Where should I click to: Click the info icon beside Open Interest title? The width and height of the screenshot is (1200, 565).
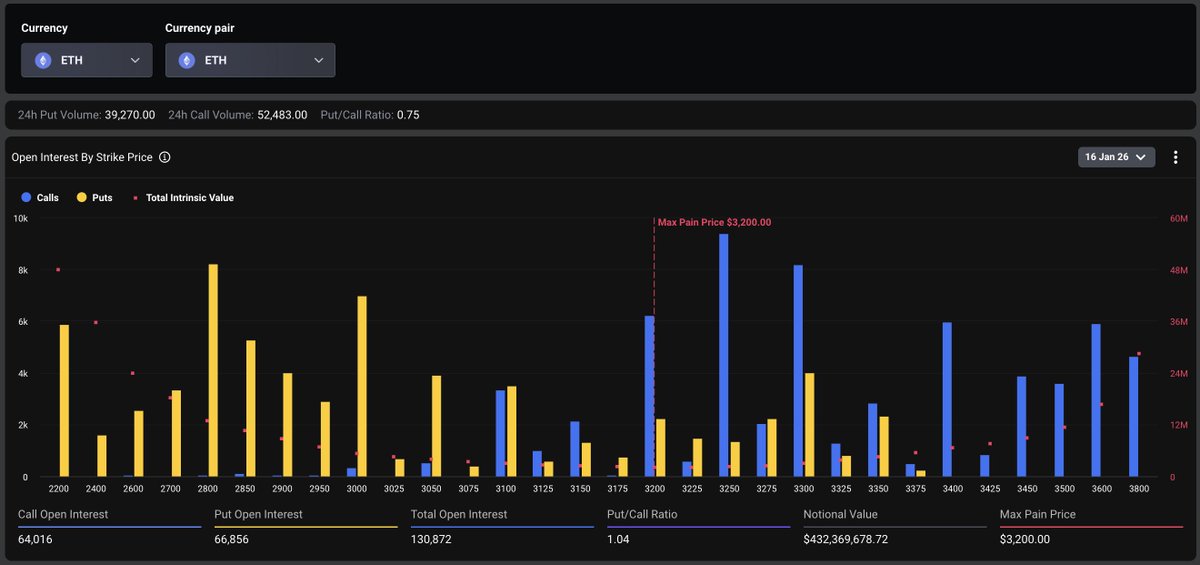click(x=165, y=157)
